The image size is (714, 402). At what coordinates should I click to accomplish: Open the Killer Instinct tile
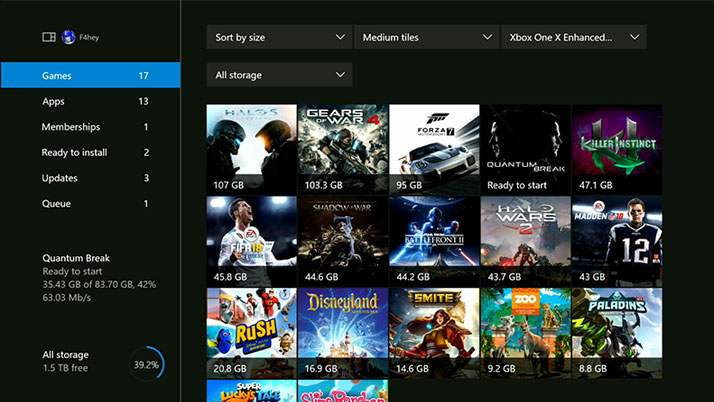click(616, 148)
